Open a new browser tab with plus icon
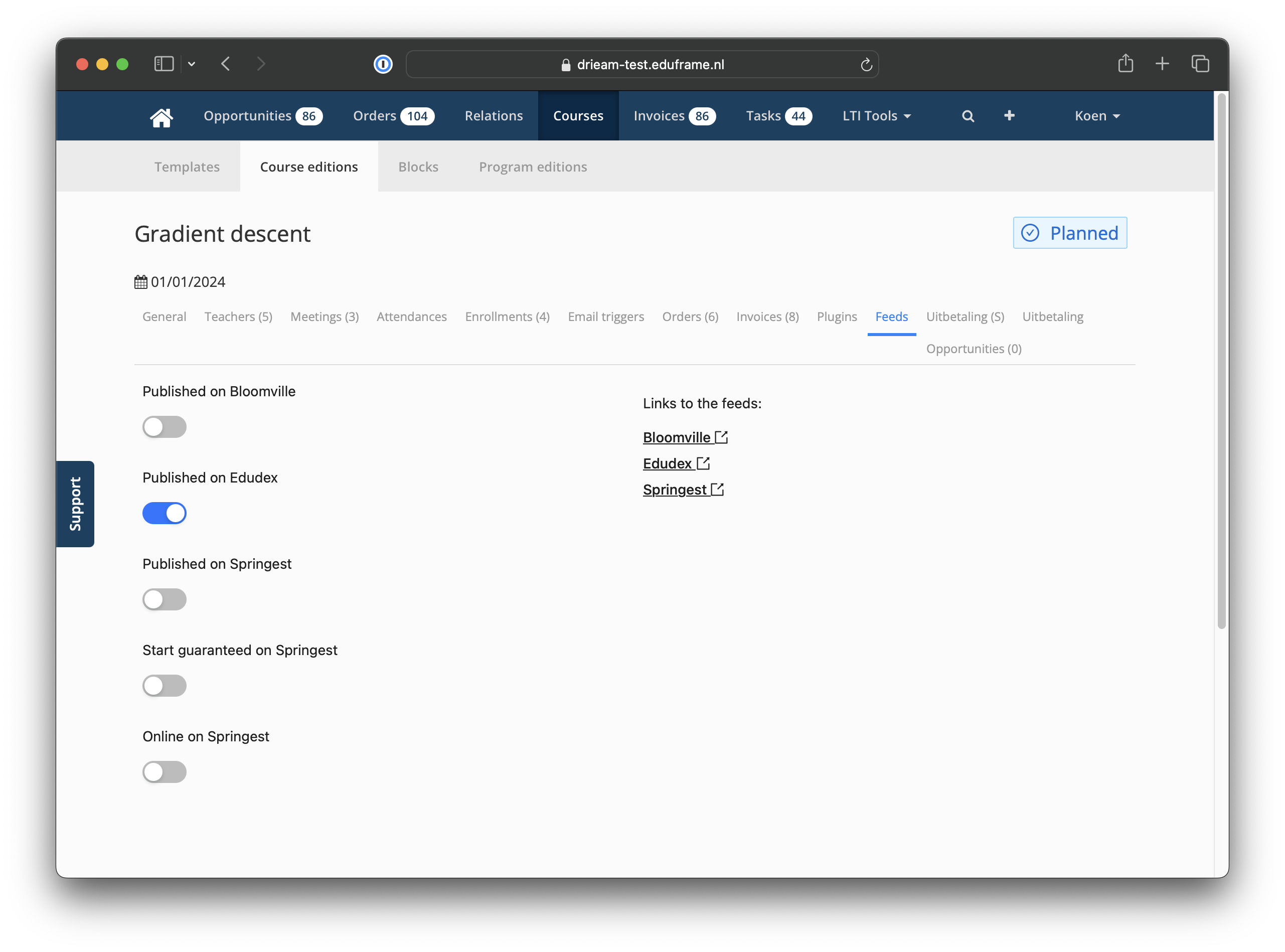 tap(1162, 64)
